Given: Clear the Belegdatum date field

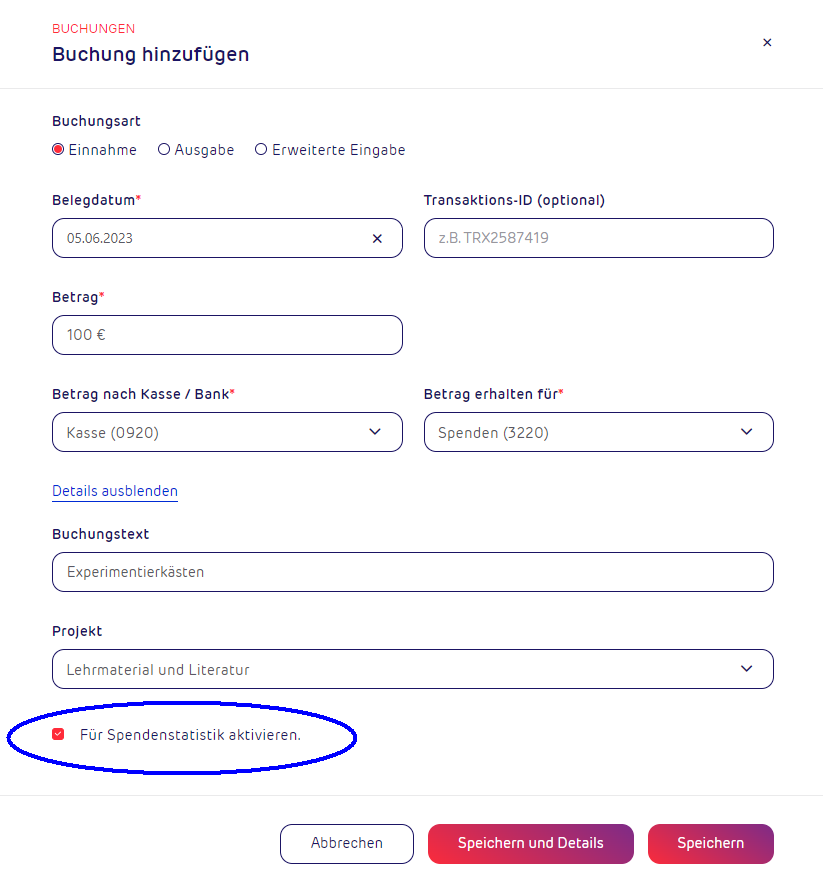Looking at the screenshot, I should (377, 239).
